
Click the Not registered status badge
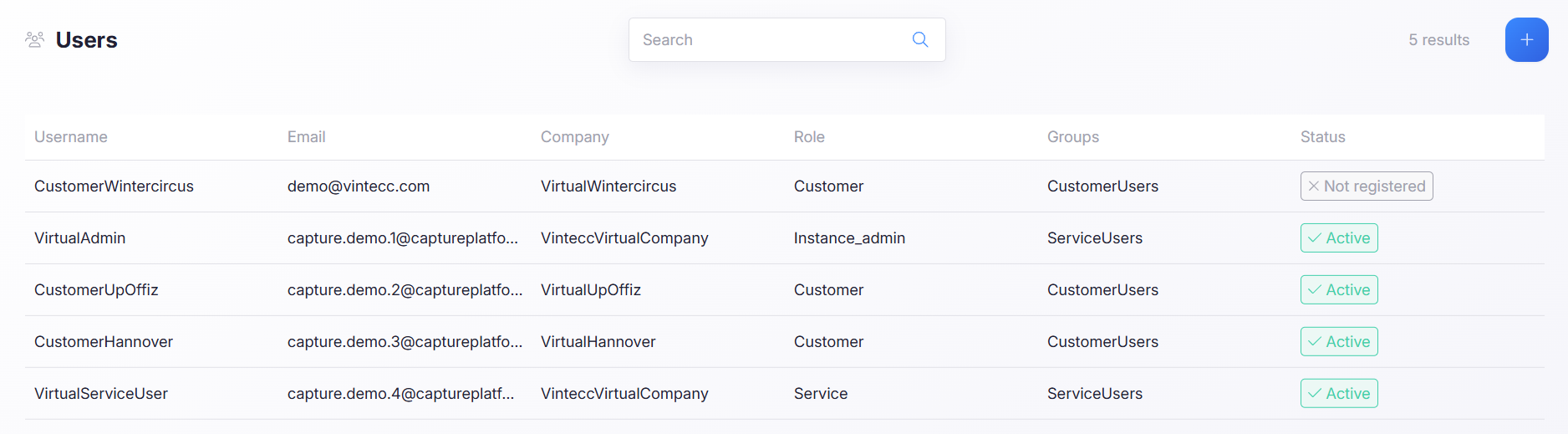point(1367,186)
